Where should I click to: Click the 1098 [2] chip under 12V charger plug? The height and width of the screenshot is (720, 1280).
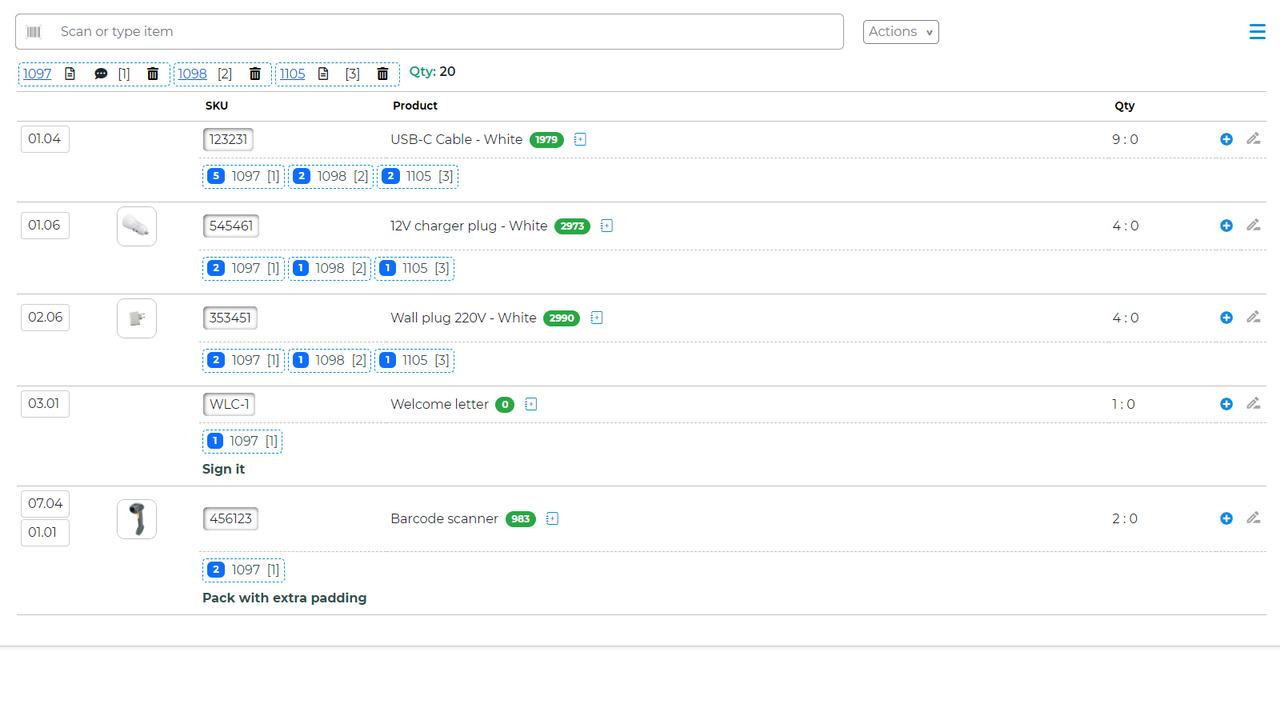click(x=330, y=269)
